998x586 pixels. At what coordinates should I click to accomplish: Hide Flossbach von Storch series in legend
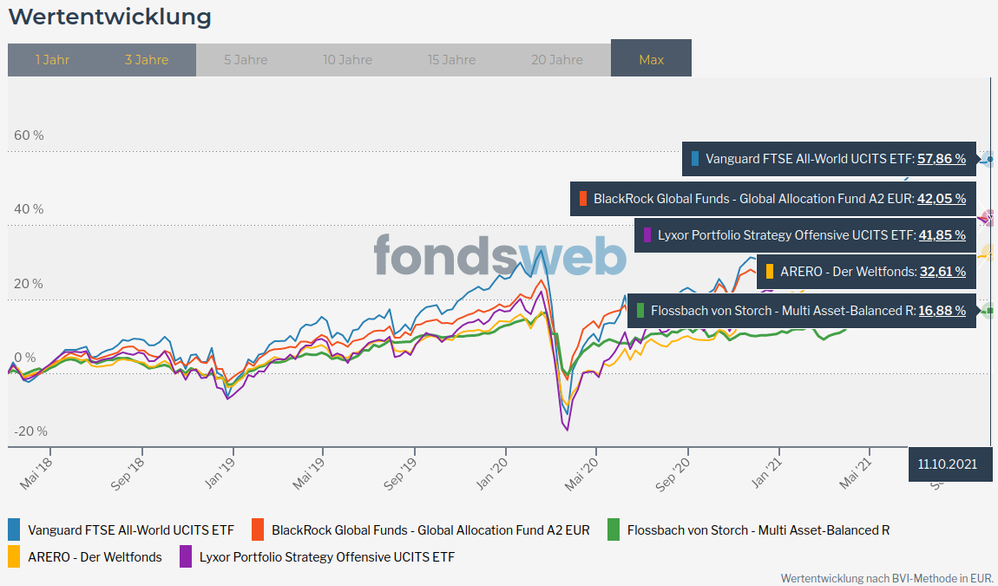point(757,530)
